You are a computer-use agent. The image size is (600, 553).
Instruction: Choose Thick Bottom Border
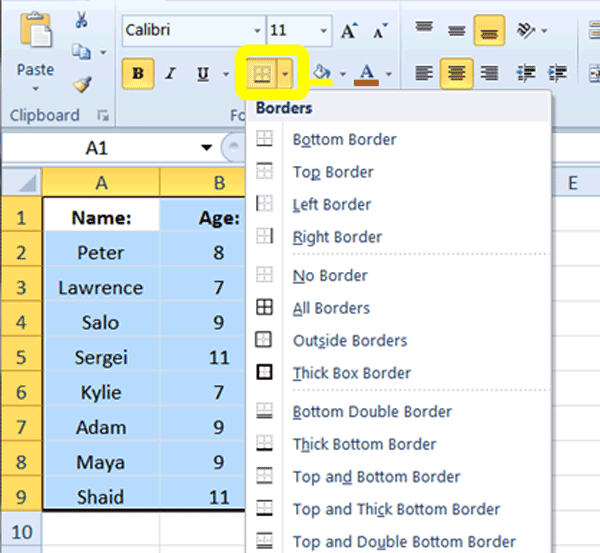pos(398,444)
